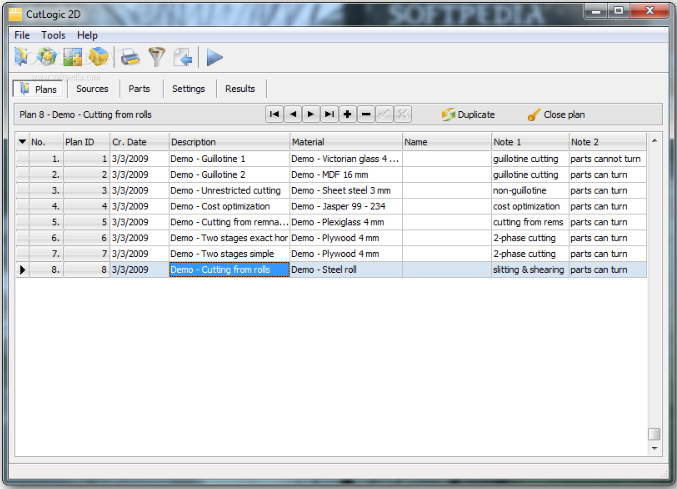The width and height of the screenshot is (677, 489).
Task: Select 'Demo - Cutting from remna...' cell
Action: [x=229, y=222]
